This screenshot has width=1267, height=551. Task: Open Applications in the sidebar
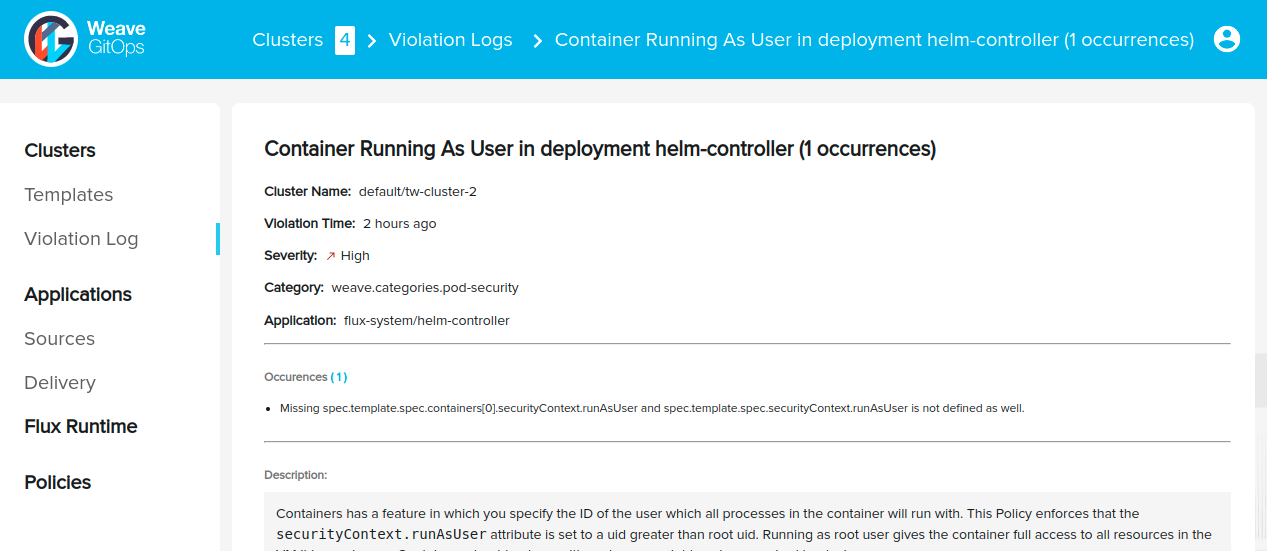pos(78,295)
